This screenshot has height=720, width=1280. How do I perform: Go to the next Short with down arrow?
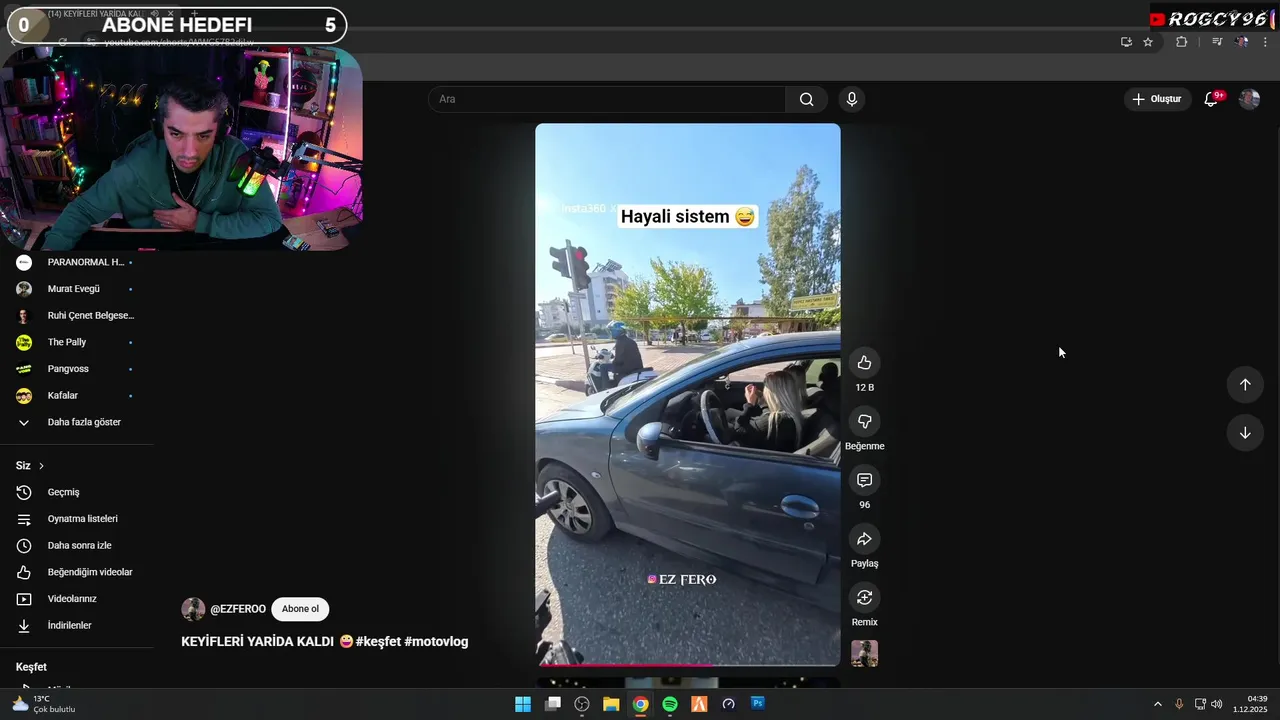pos(1245,433)
